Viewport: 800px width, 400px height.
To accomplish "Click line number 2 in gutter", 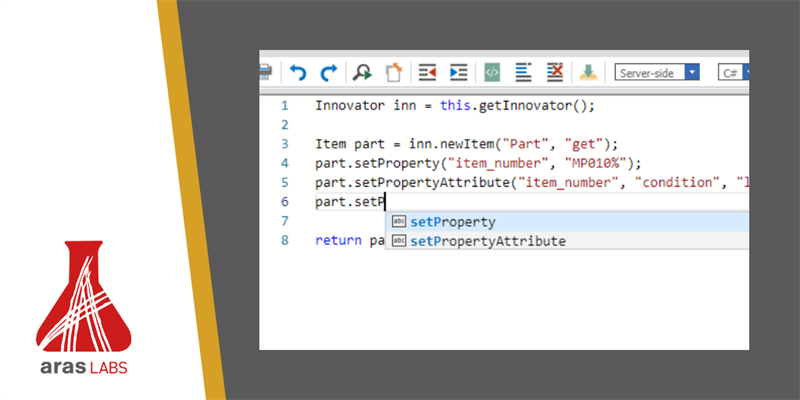I will click(284, 125).
